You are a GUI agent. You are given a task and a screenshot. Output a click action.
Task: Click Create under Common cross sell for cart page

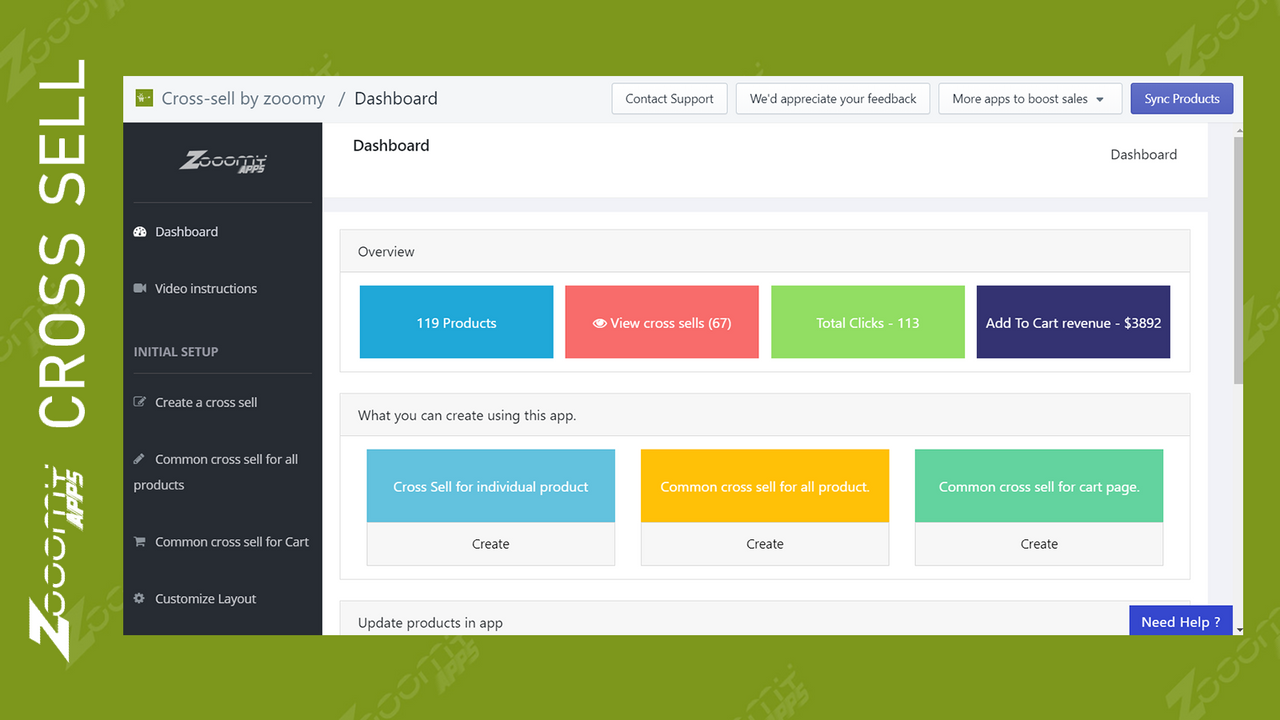click(x=1039, y=544)
